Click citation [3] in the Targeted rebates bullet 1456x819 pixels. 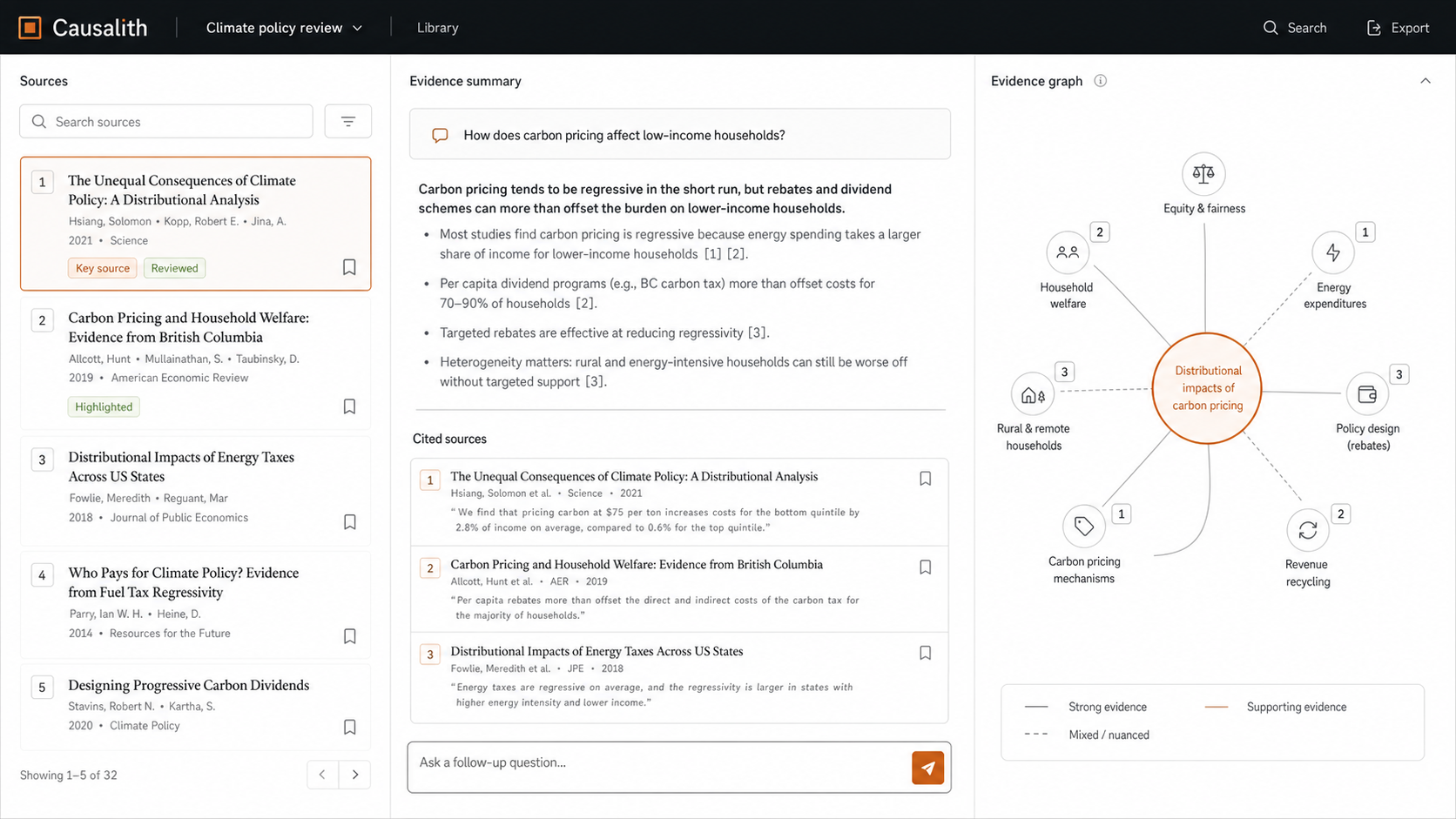coord(758,332)
